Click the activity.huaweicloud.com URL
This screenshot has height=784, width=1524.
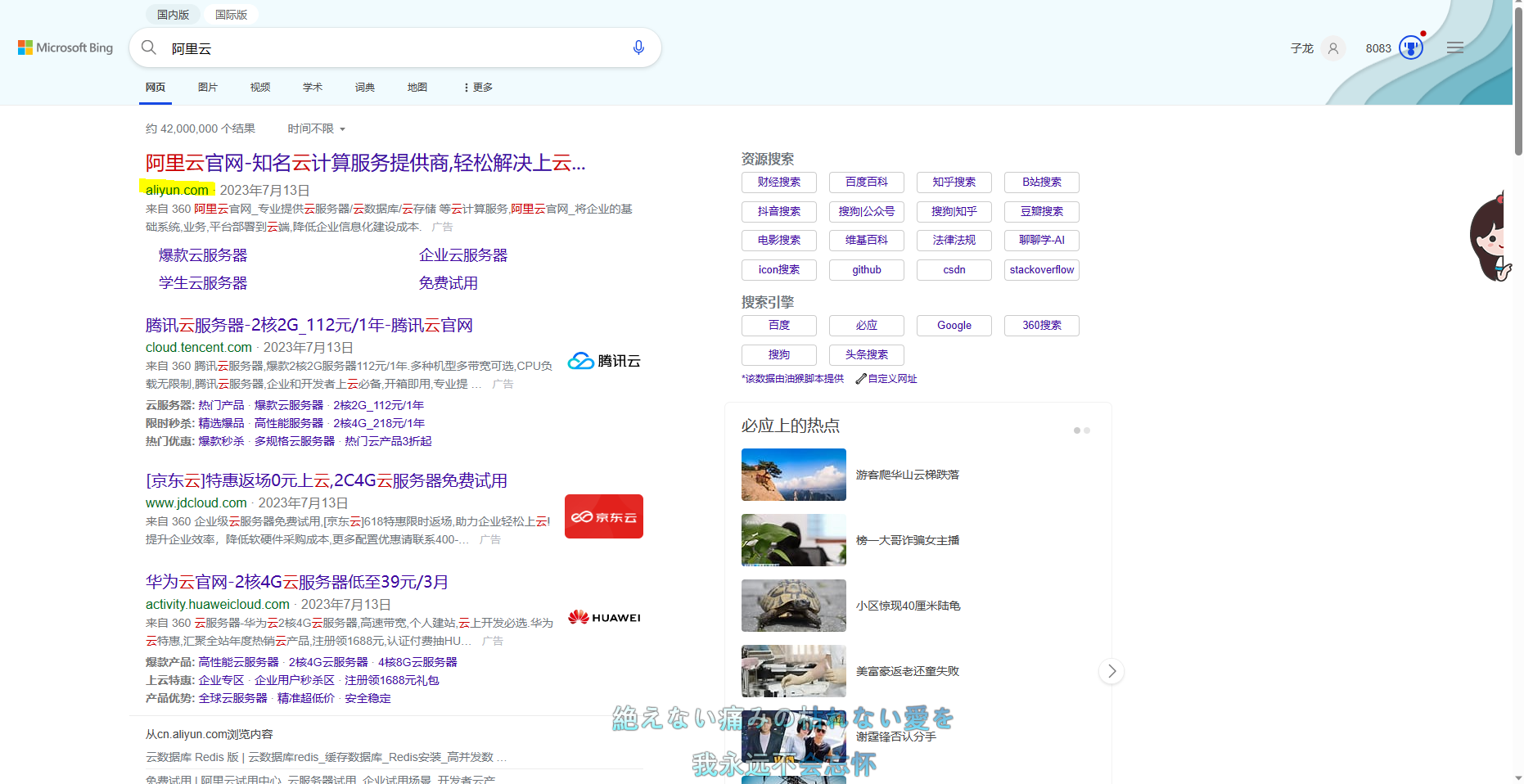[218, 605]
